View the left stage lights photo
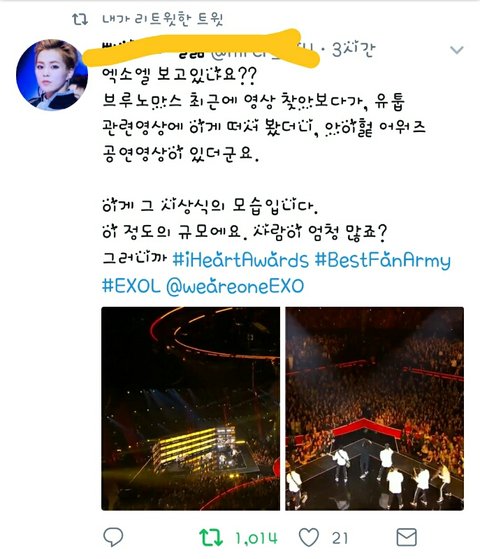 (190, 409)
